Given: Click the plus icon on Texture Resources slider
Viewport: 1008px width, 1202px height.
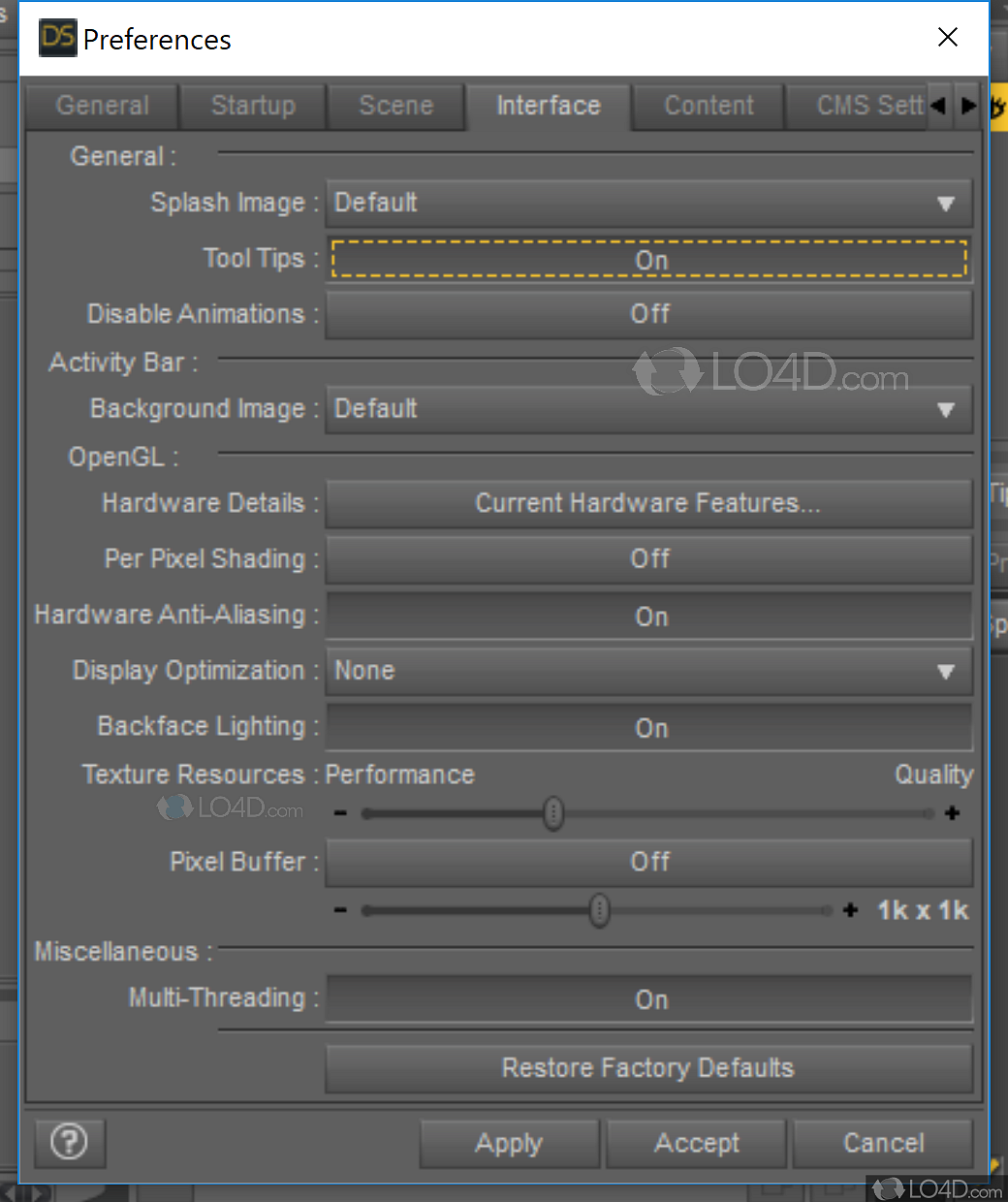Looking at the screenshot, I should click(952, 813).
